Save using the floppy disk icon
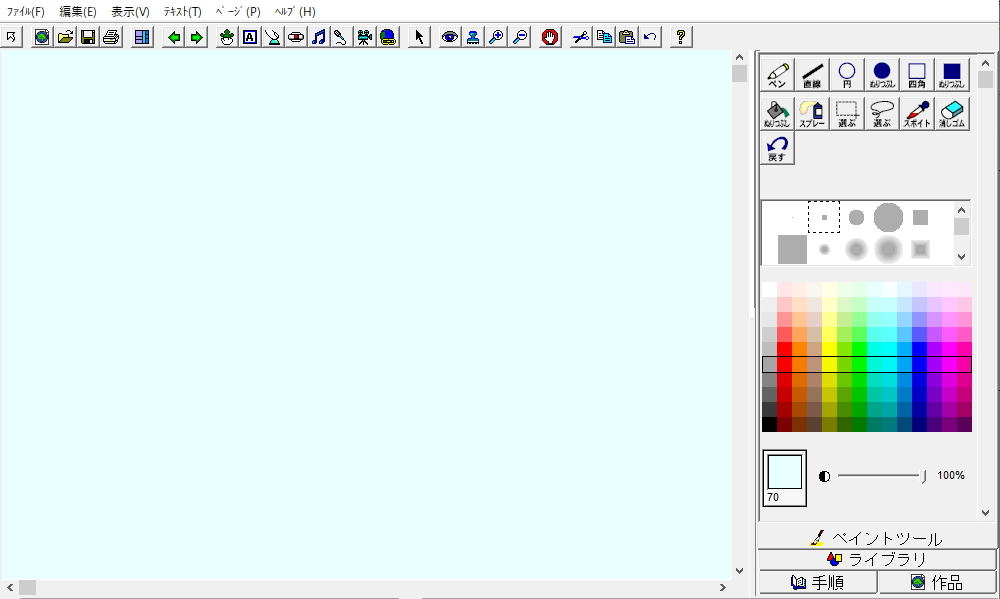The image size is (1000, 599). click(x=88, y=37)
